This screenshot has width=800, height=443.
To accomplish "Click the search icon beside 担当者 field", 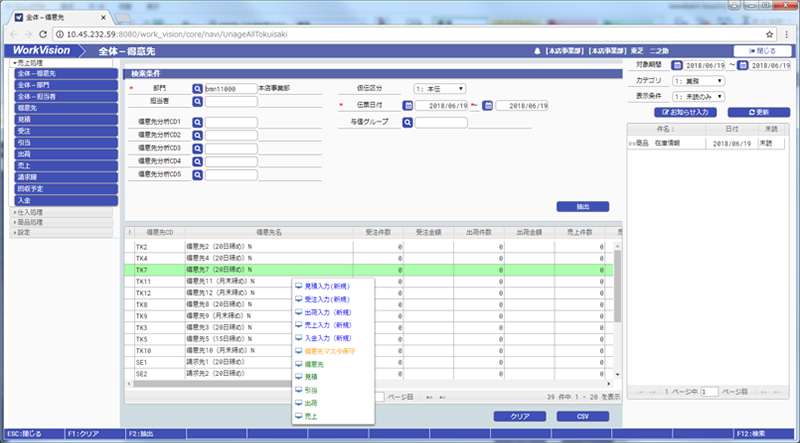I will click(197, 102).
